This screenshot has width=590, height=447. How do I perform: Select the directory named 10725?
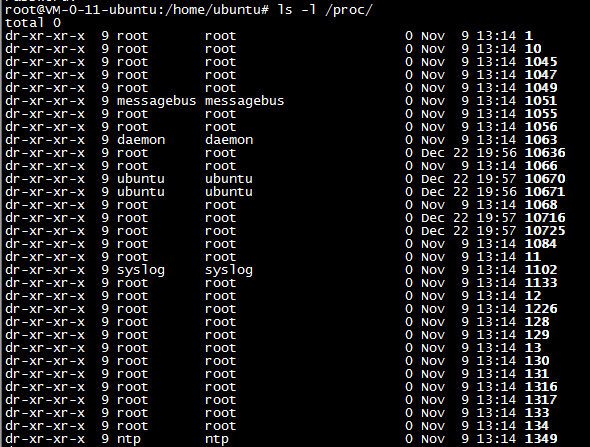(x=545, y=231)
